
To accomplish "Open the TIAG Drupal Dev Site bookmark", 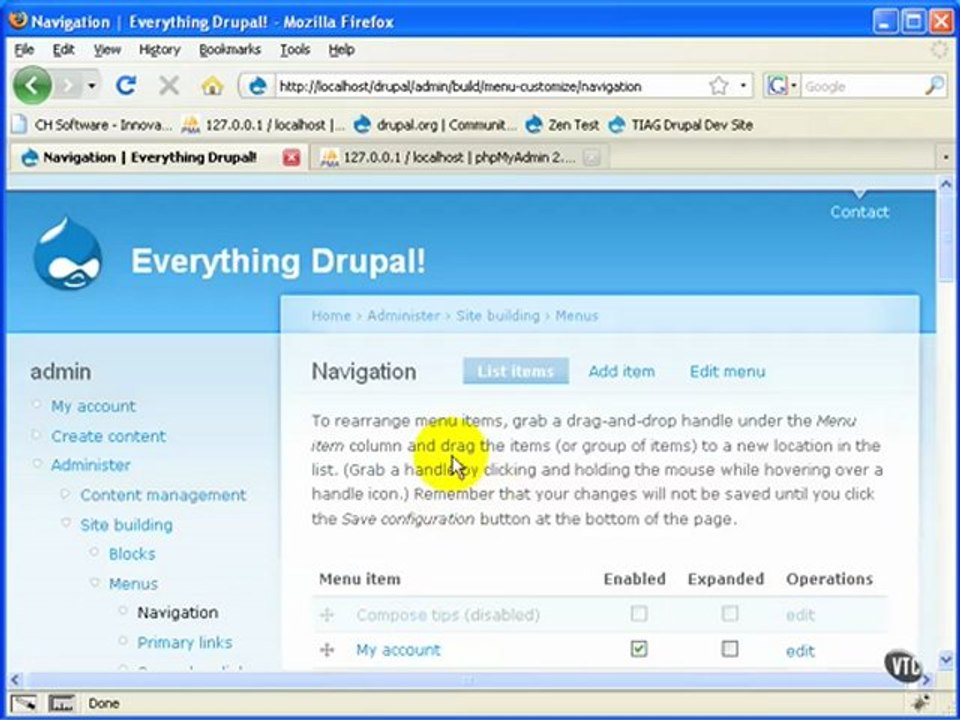I will 681,125.
